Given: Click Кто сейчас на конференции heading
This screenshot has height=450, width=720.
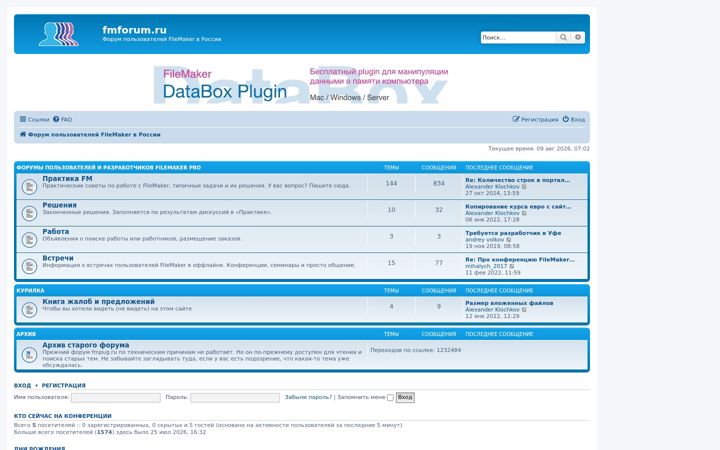Looking at the screenshot, I should (x=63, y=416).
